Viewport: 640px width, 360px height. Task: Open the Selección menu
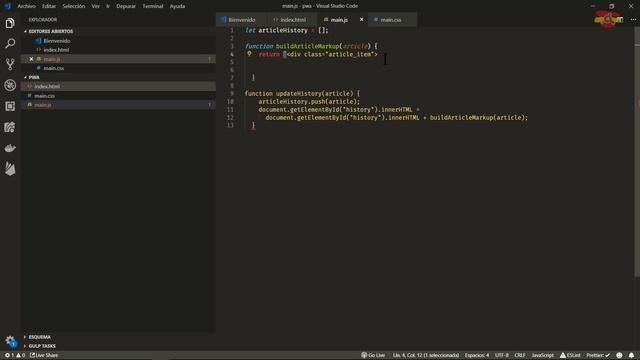click(x=73, y=6)
